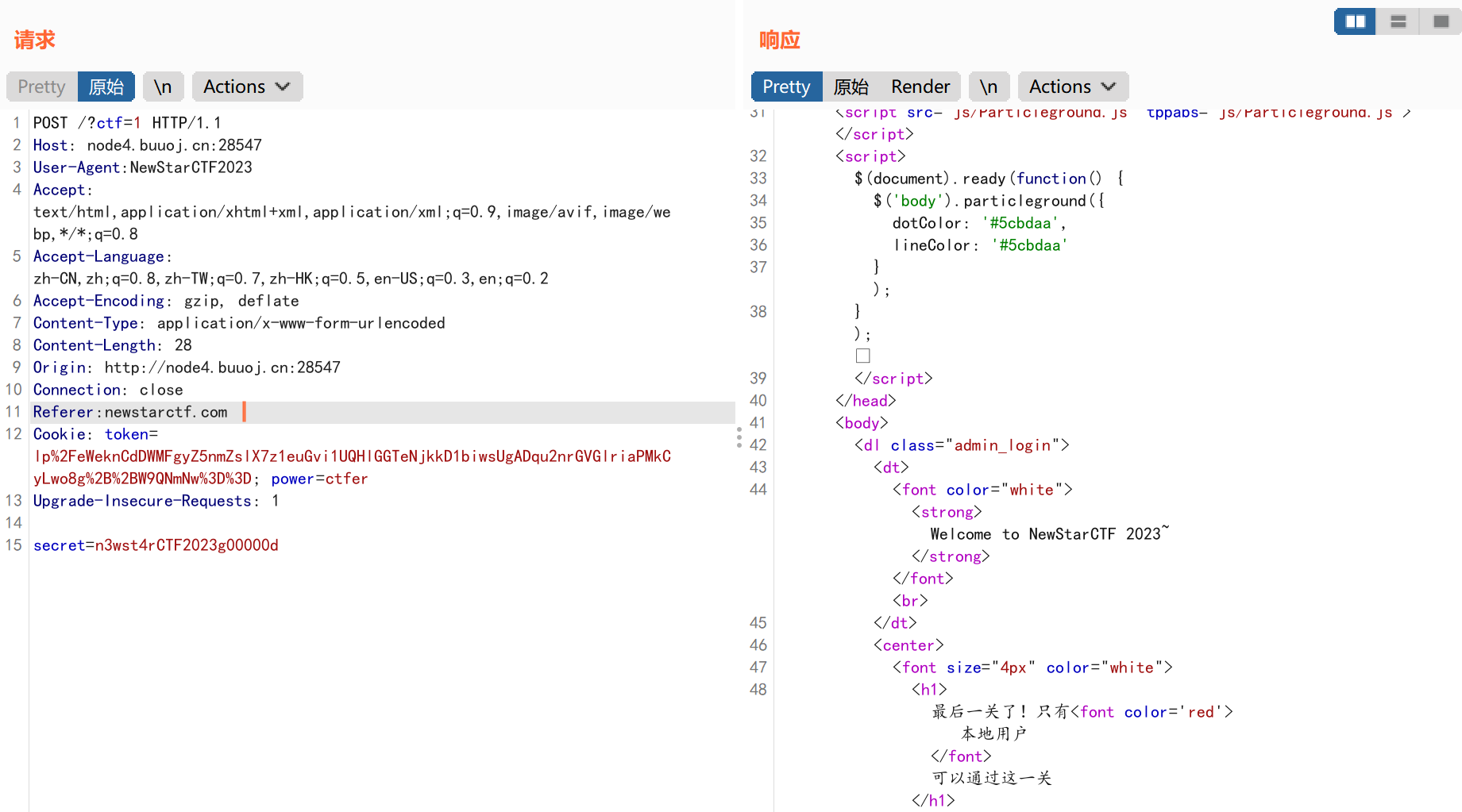Click Accept-Encoding: gzip, deflate line

(166, 301)
